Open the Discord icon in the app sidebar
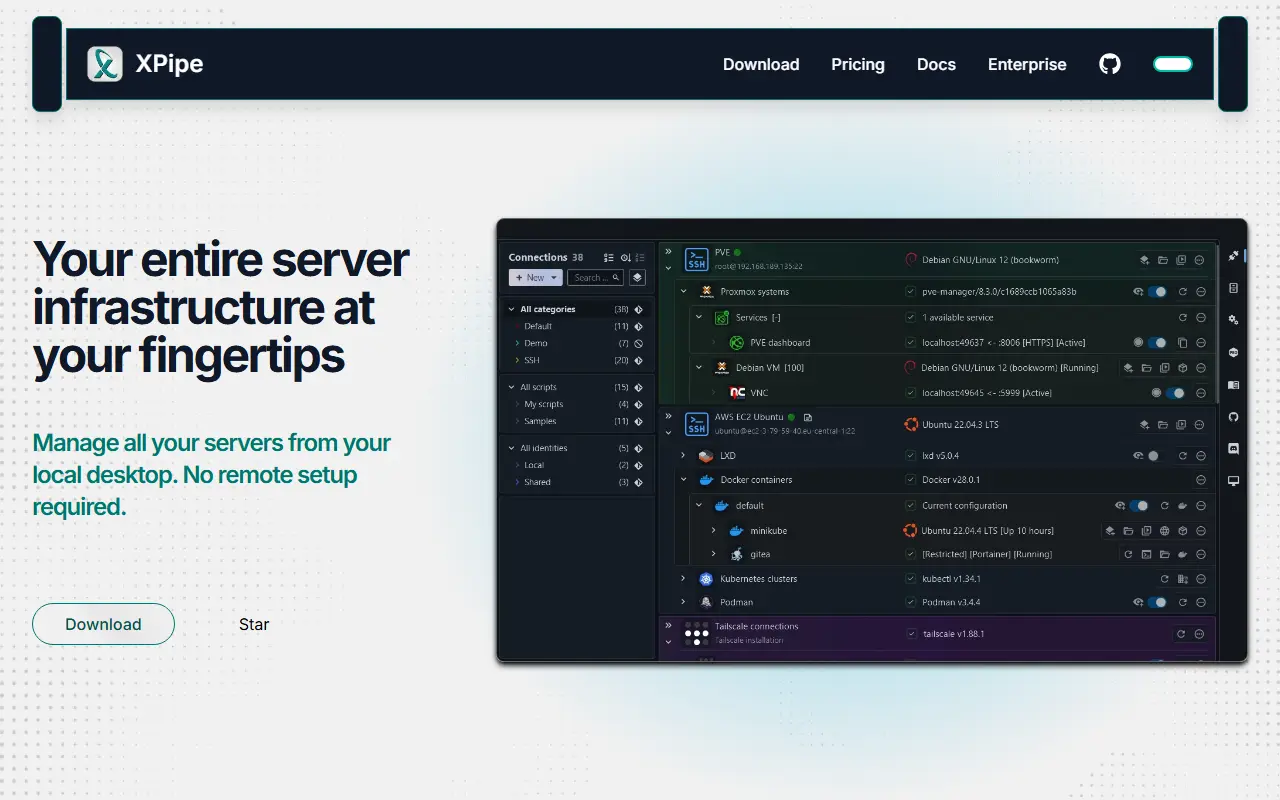This screenshot has height=800, width=1280. [x=1233, y=449]
